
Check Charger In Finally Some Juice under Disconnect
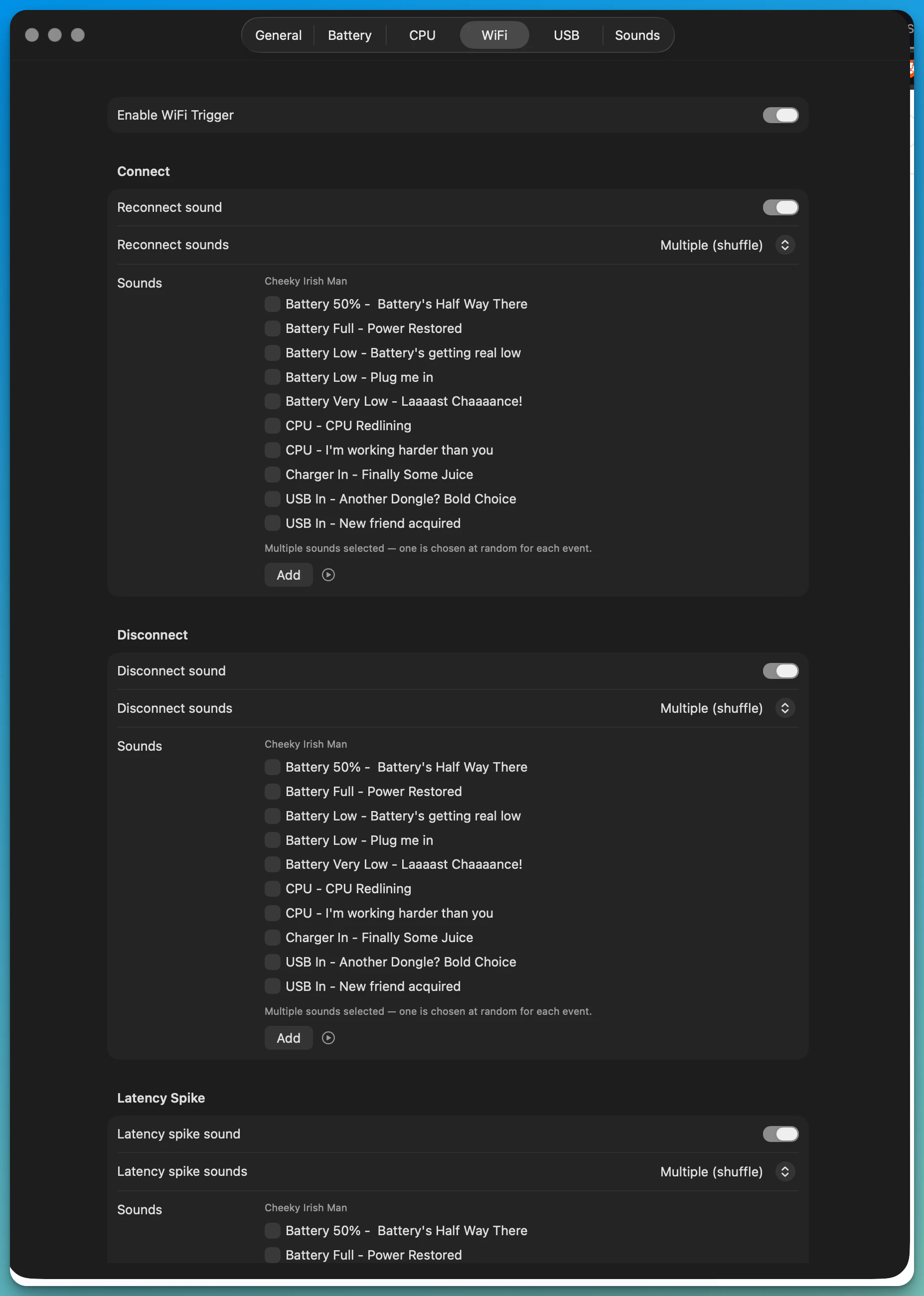[x=273, y=938]
